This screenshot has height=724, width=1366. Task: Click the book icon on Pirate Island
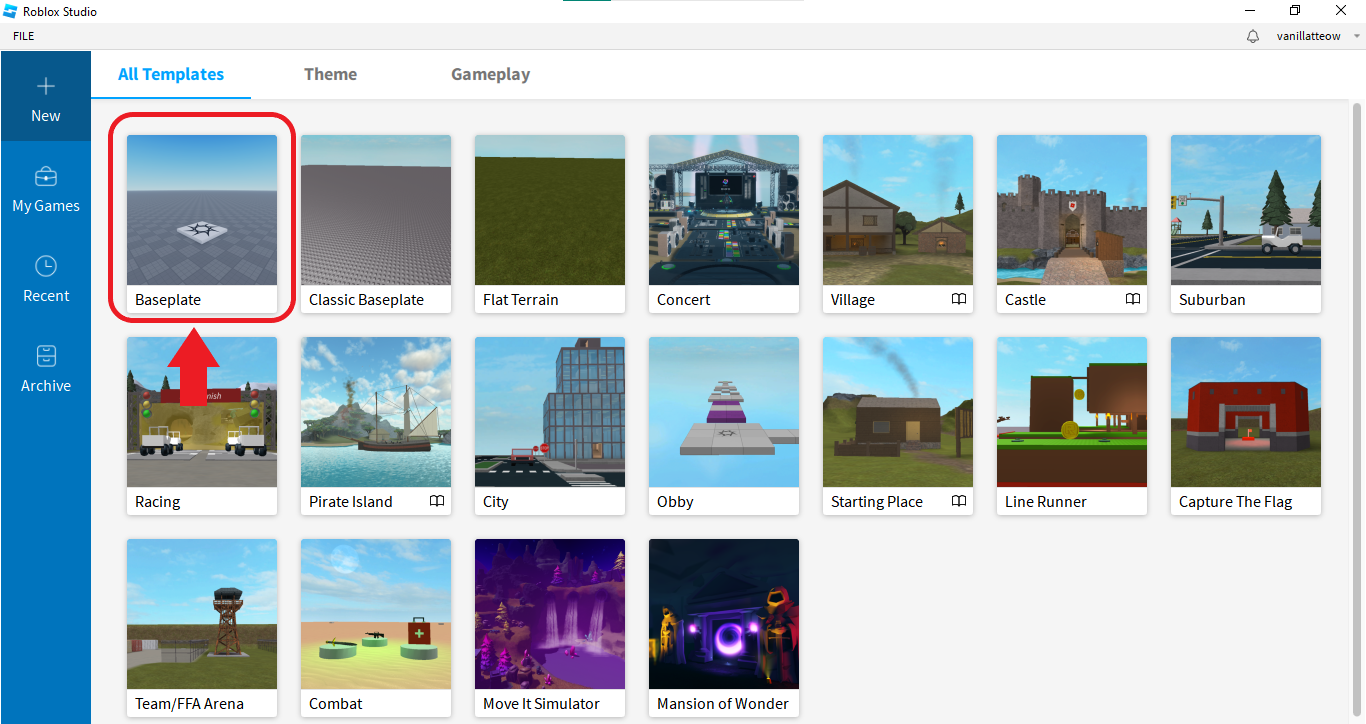(x=437, y=501)
